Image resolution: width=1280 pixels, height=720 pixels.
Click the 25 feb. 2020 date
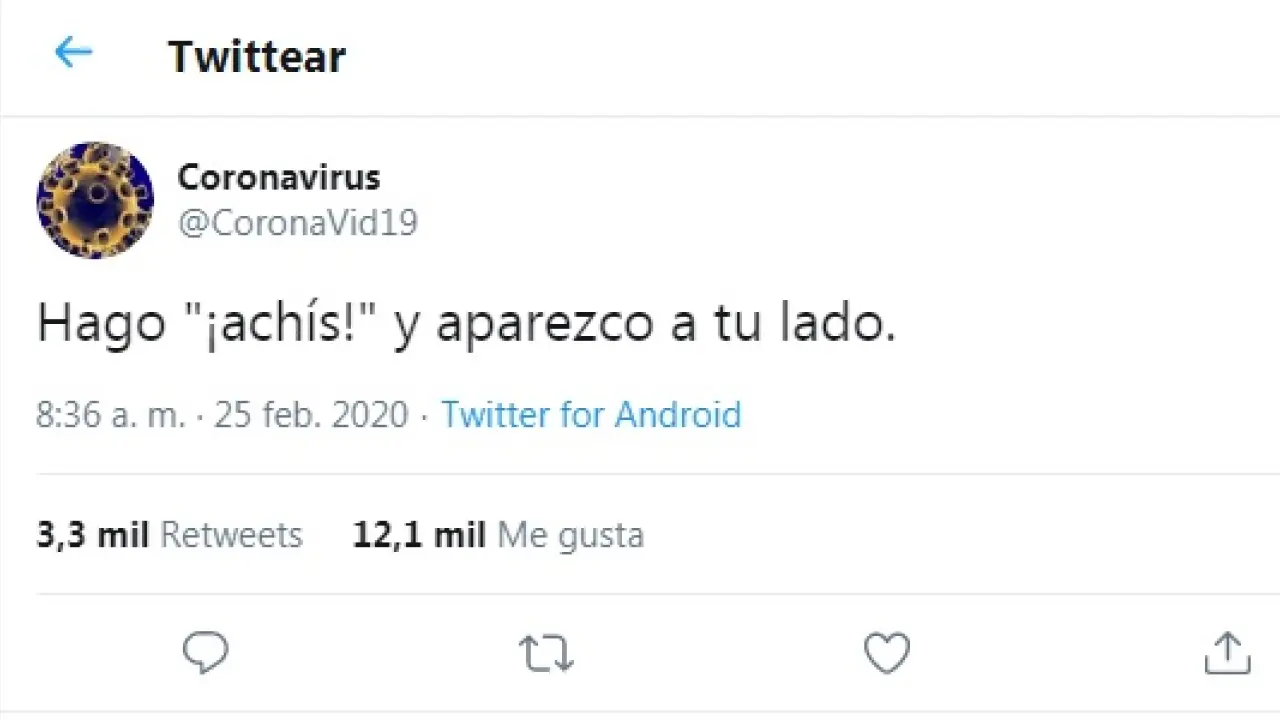click(311, 414)
